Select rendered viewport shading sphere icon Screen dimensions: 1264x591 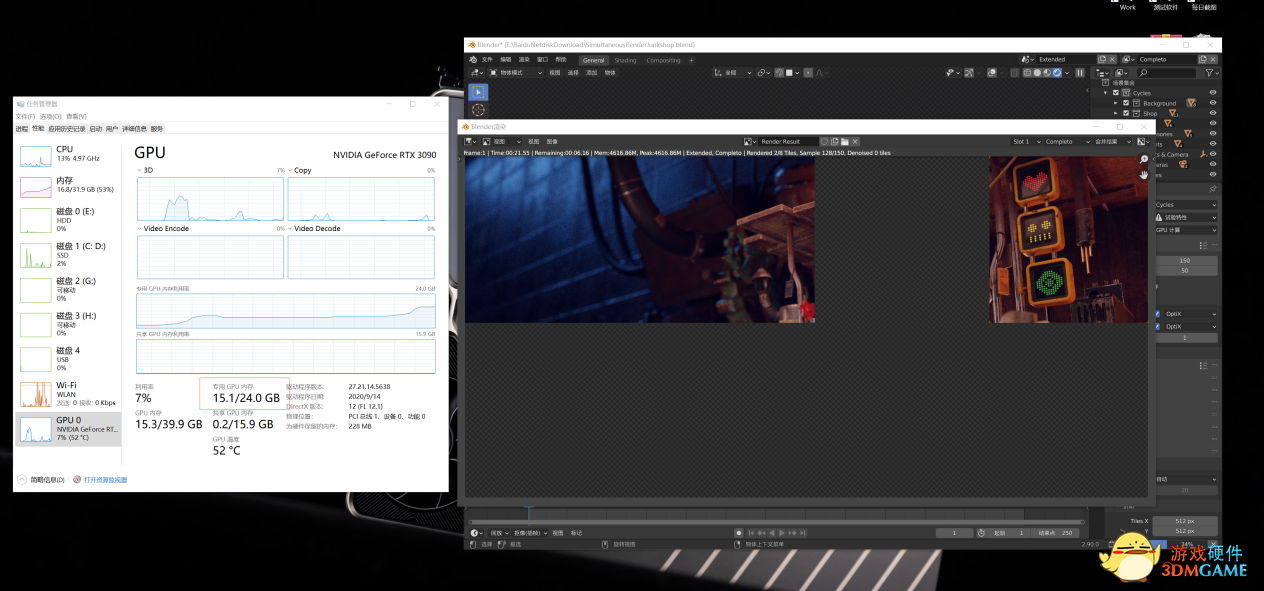pyautogui.click(x=1057, y=72)
